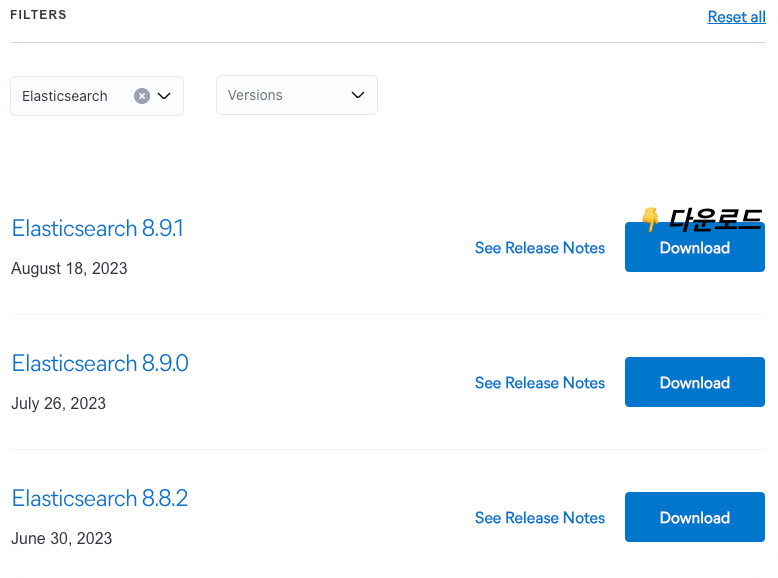See Release Notes for Elasticsearch 8.8.2
This screenshot has height=578, width=778.
(540, 518)
